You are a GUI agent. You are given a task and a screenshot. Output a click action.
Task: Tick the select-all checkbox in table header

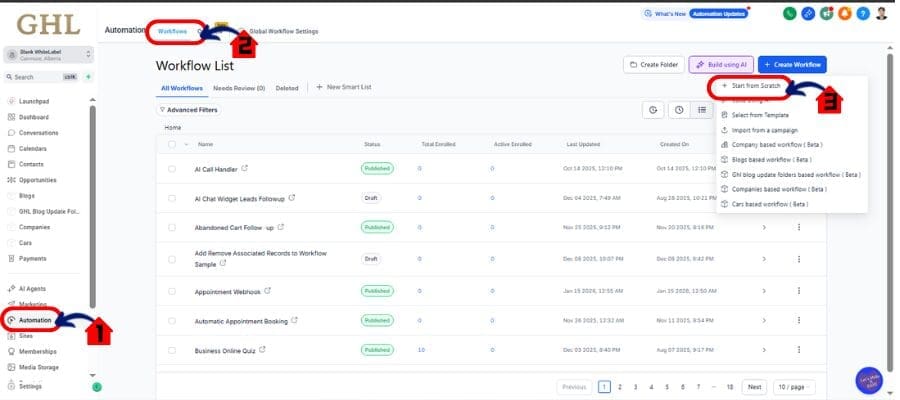[172, 145]
